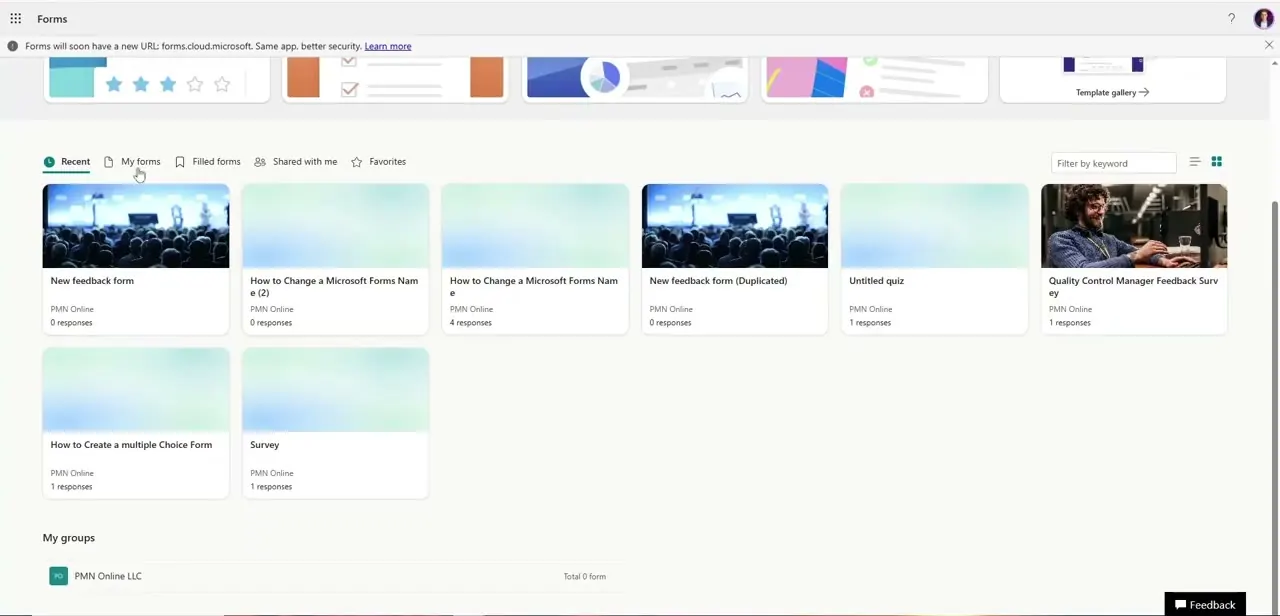Open the app launcher waffle icon
Screen dimensions: 1280x616
(x=16, y=18)
